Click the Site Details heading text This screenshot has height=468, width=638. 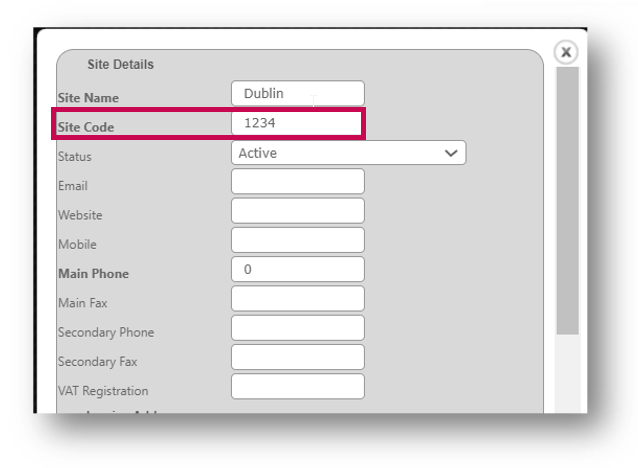pyautogui.click(x=120, y=64)
